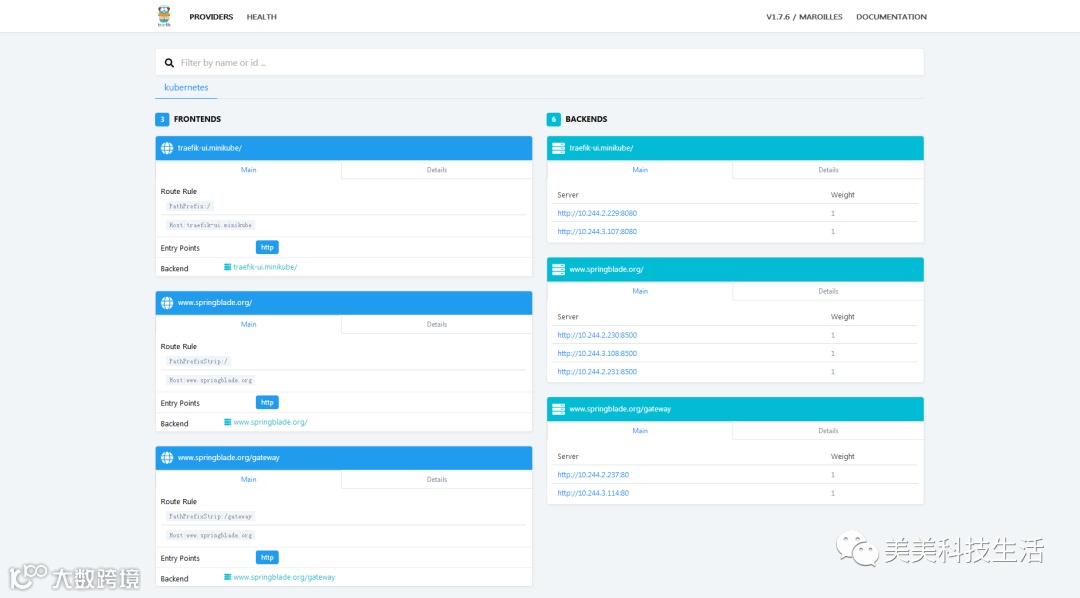
Task: Open server http://10.244.3.108:8500
Action: (597, 353)
